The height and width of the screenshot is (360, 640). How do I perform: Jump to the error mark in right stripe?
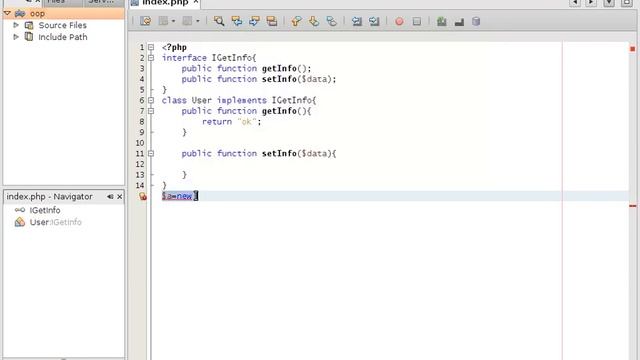pyautogui.click(x=633, y=206)
